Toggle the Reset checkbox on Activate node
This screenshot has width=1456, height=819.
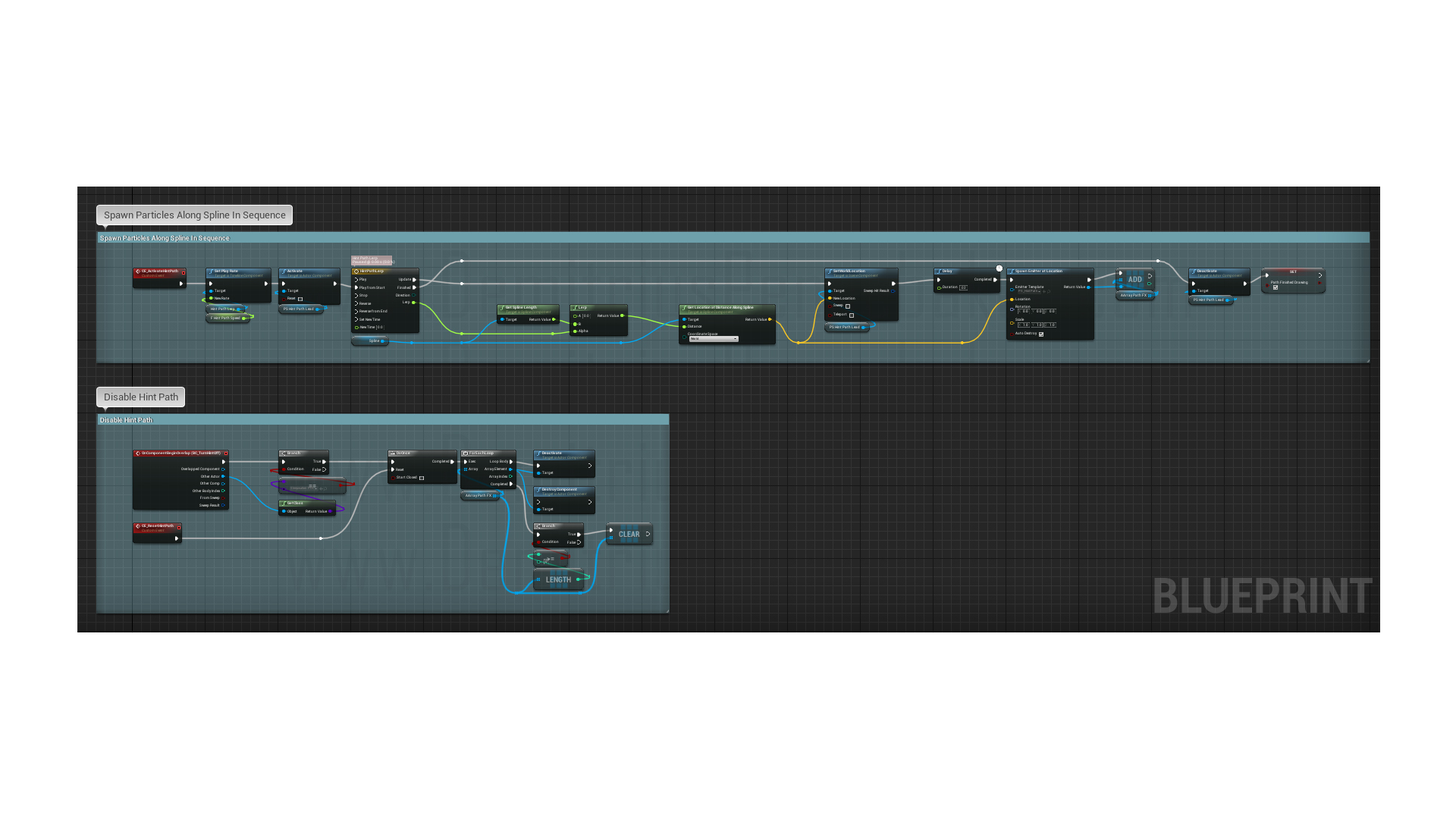(300, 299)
